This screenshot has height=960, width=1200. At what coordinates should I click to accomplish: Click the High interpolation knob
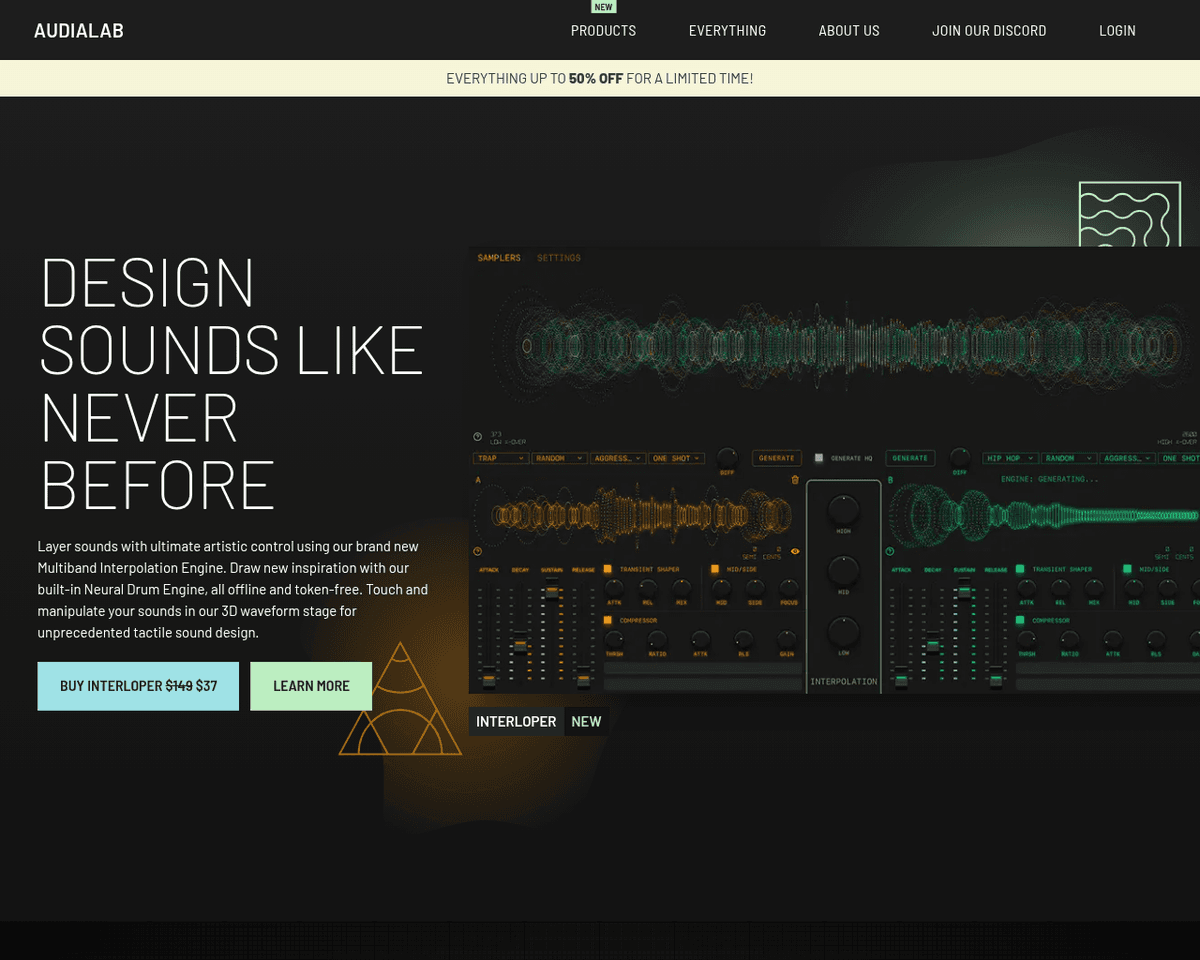(844, 510)
